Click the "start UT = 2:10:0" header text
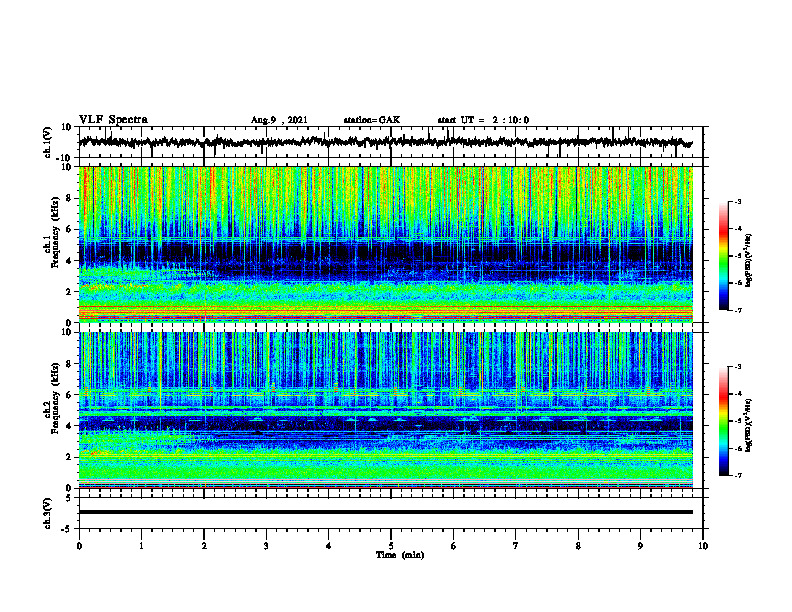Viewport: 792px width, 612px height. tap(483, 120)
